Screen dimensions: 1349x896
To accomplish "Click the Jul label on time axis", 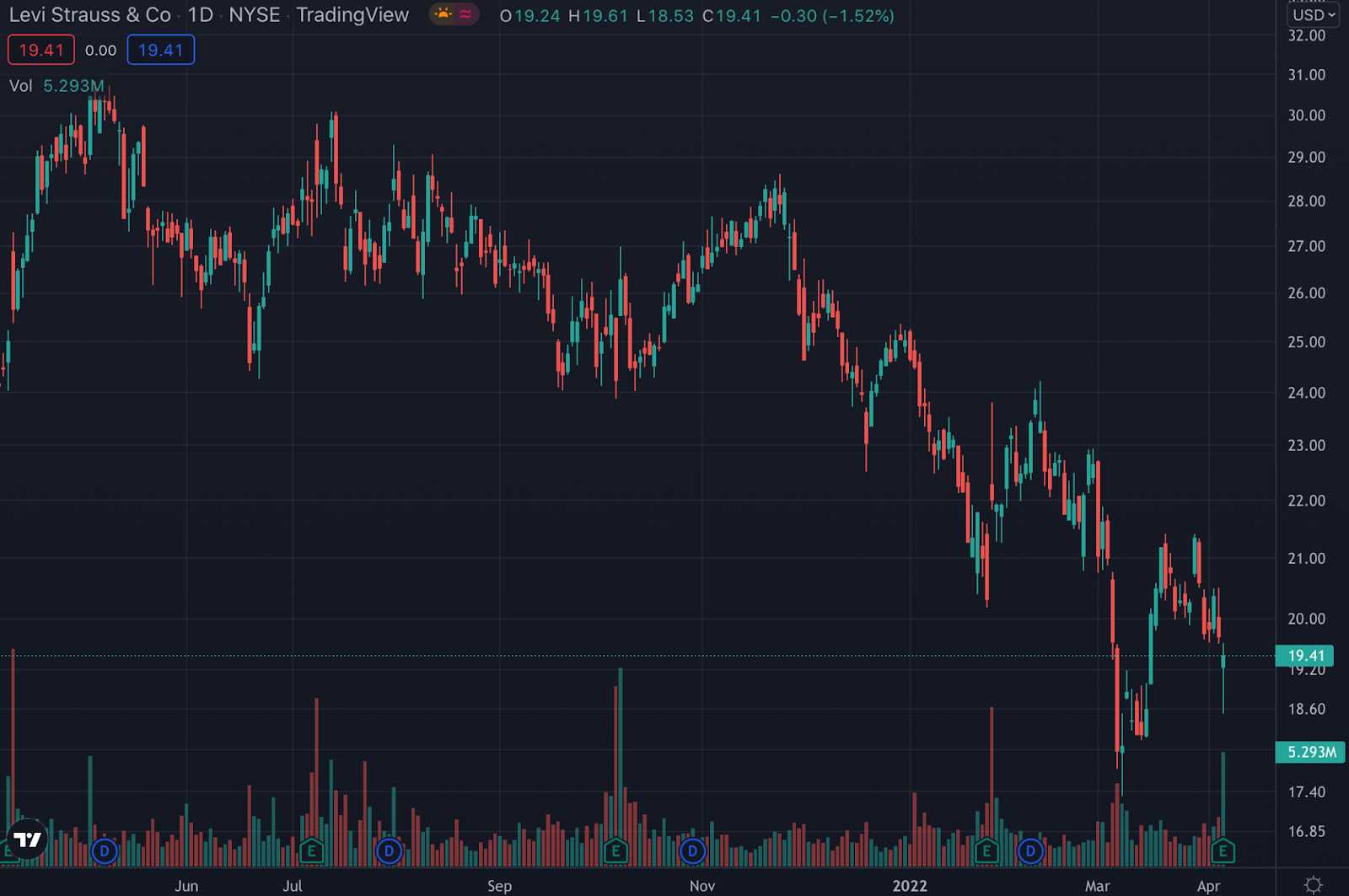I will [x=293, y=886].
